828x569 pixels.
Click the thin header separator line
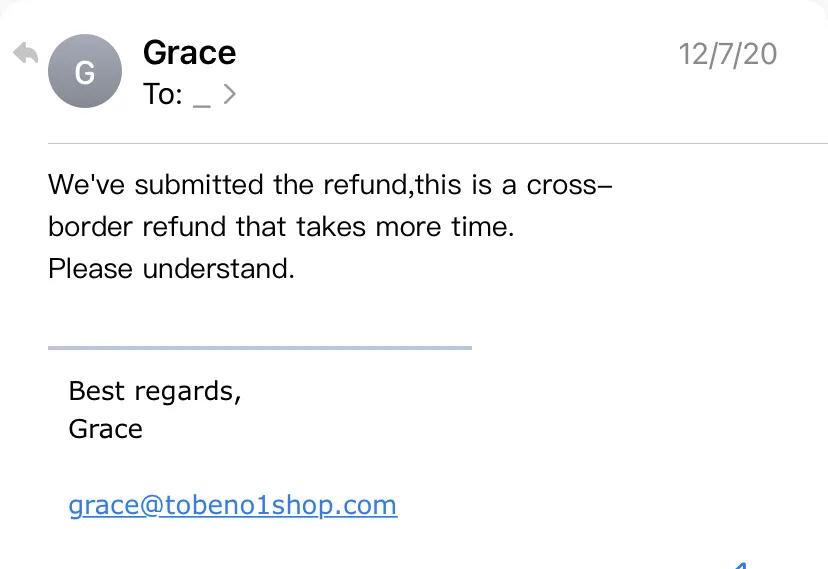point(438,143)
